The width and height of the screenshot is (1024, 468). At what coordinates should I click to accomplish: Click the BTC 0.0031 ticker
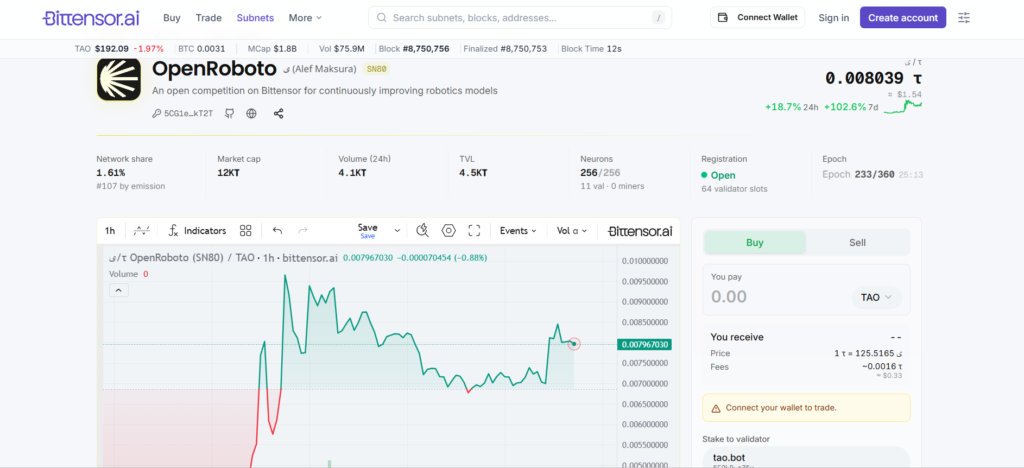pos(202,48)
